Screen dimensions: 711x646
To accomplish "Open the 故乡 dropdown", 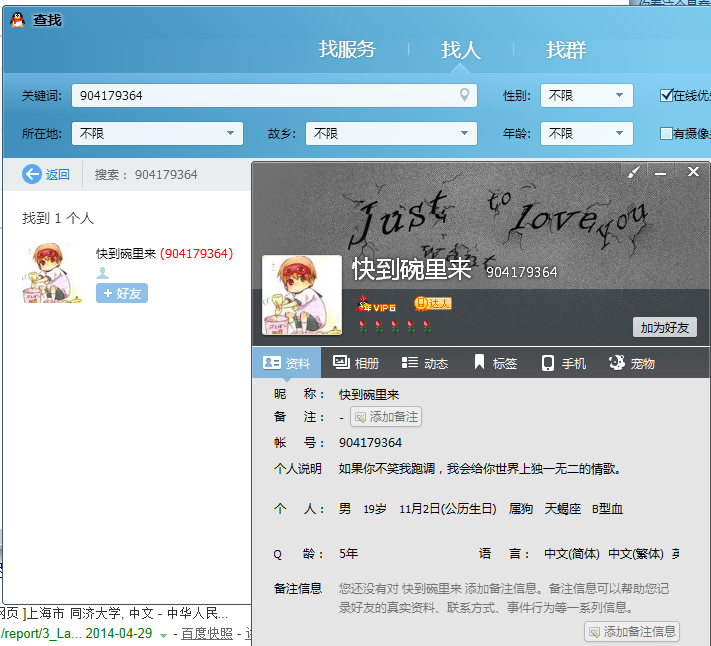I will click(x=391, y=133).
